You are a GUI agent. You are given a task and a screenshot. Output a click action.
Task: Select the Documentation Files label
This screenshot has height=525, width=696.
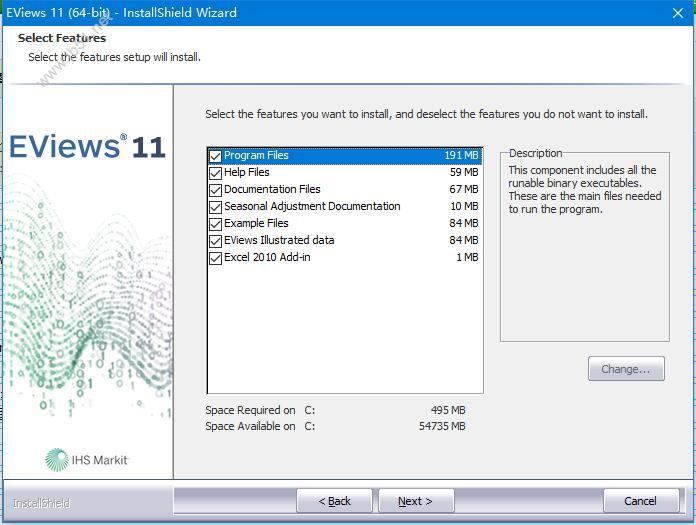tap(272, 189)
